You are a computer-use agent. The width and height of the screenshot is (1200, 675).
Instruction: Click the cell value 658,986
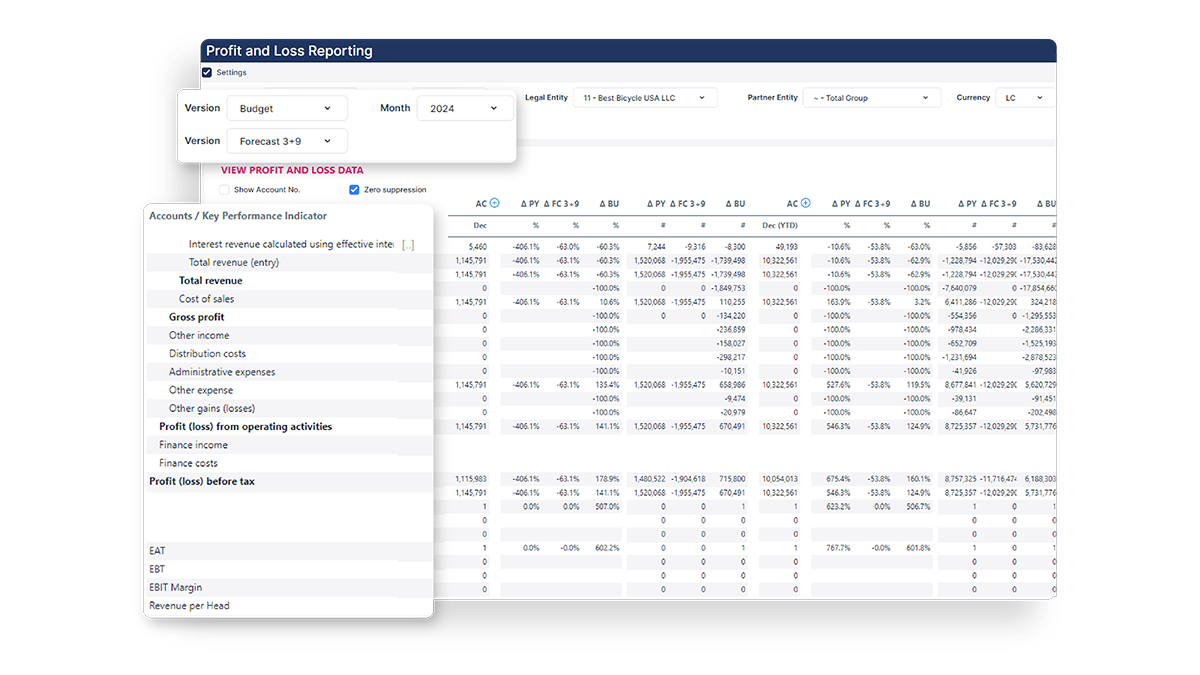pos(732,385)
